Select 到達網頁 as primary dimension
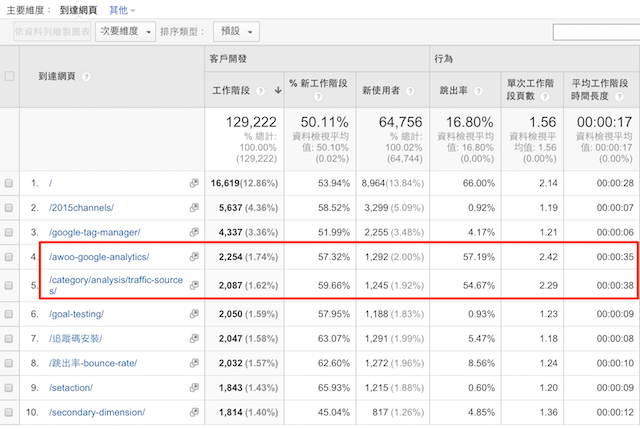640x429 pixels. pyautogui.click(x=78, y=9)
